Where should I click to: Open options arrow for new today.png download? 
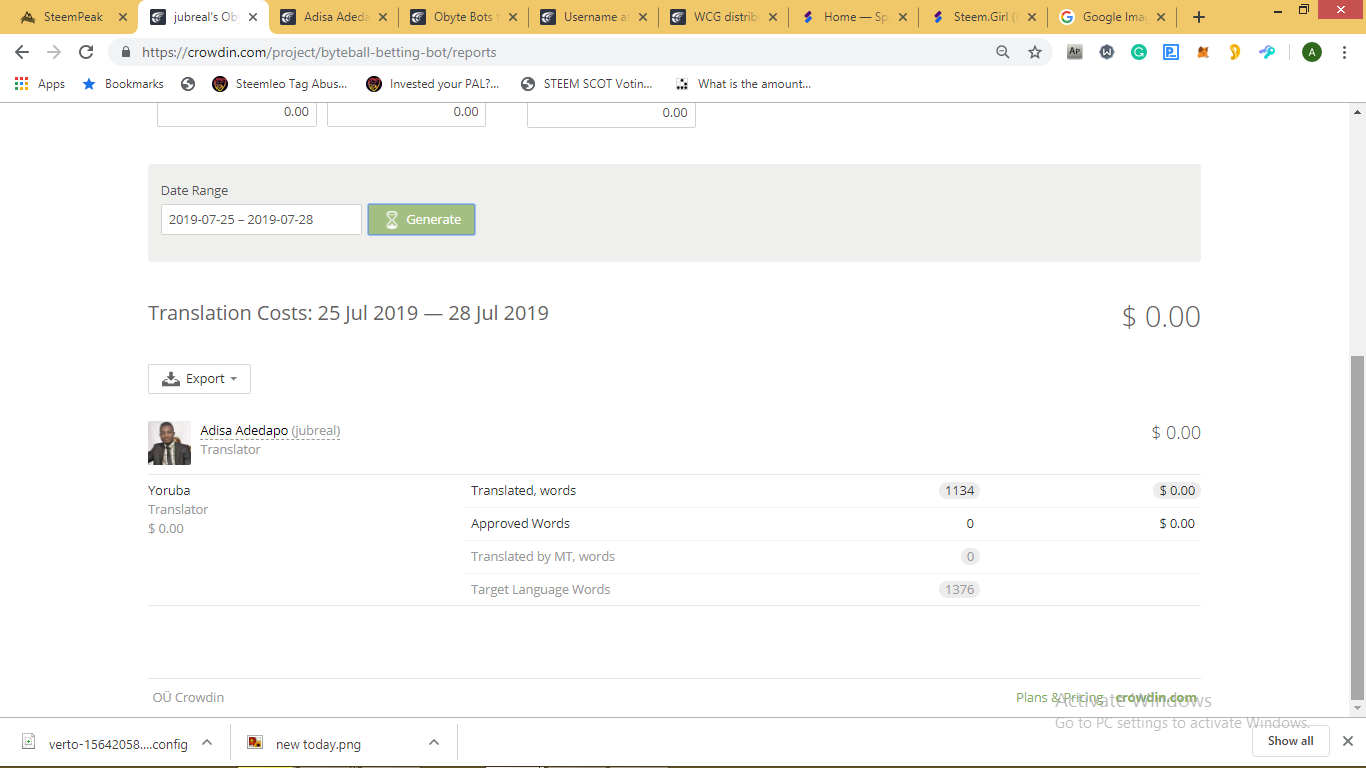pyautogui.click(x=434, y=742)
